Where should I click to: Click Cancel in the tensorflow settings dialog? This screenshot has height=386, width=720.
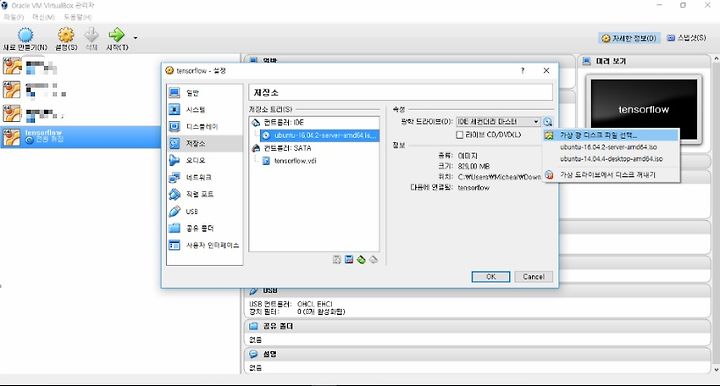[533, 277]
